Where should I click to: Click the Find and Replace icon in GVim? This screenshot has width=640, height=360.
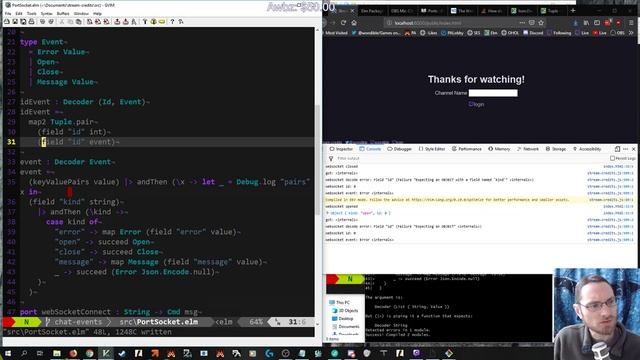pos(89,22)
